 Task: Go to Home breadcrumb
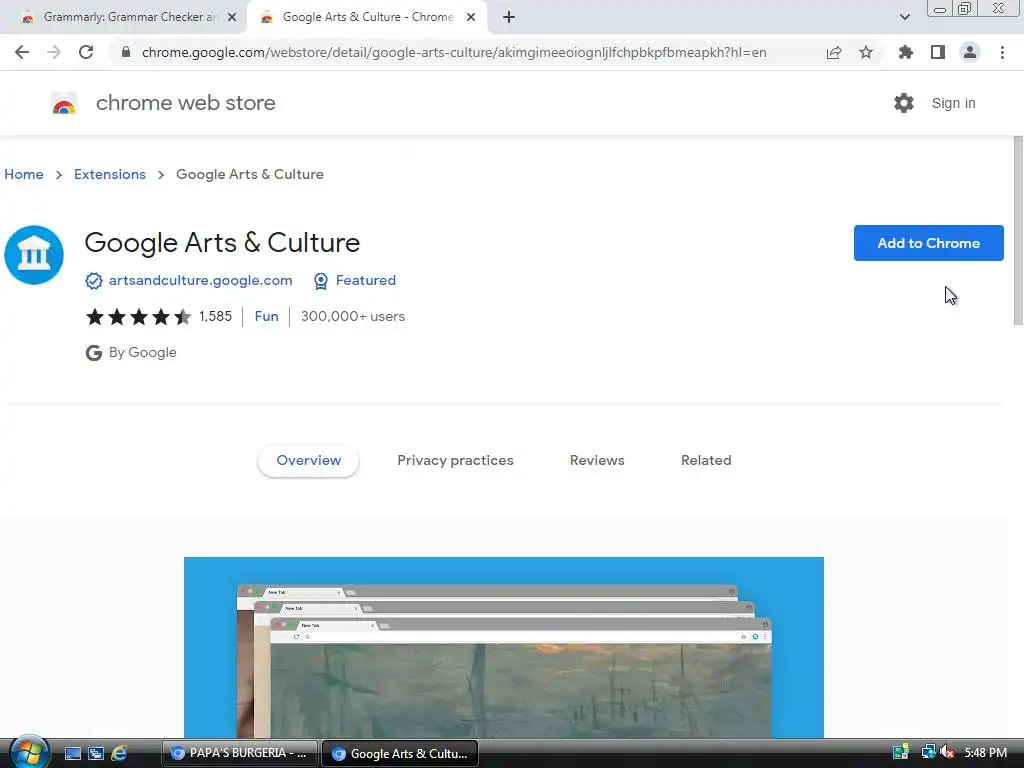point(24,174)
